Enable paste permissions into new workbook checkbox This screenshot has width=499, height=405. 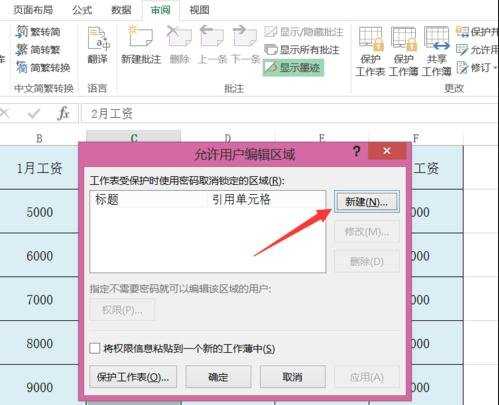[x=95, y=349]
